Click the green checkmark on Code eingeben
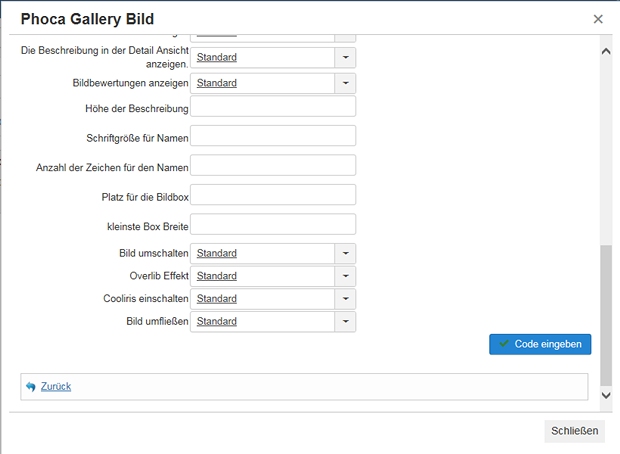The image size is (620, 454). (x=504, y=344)
